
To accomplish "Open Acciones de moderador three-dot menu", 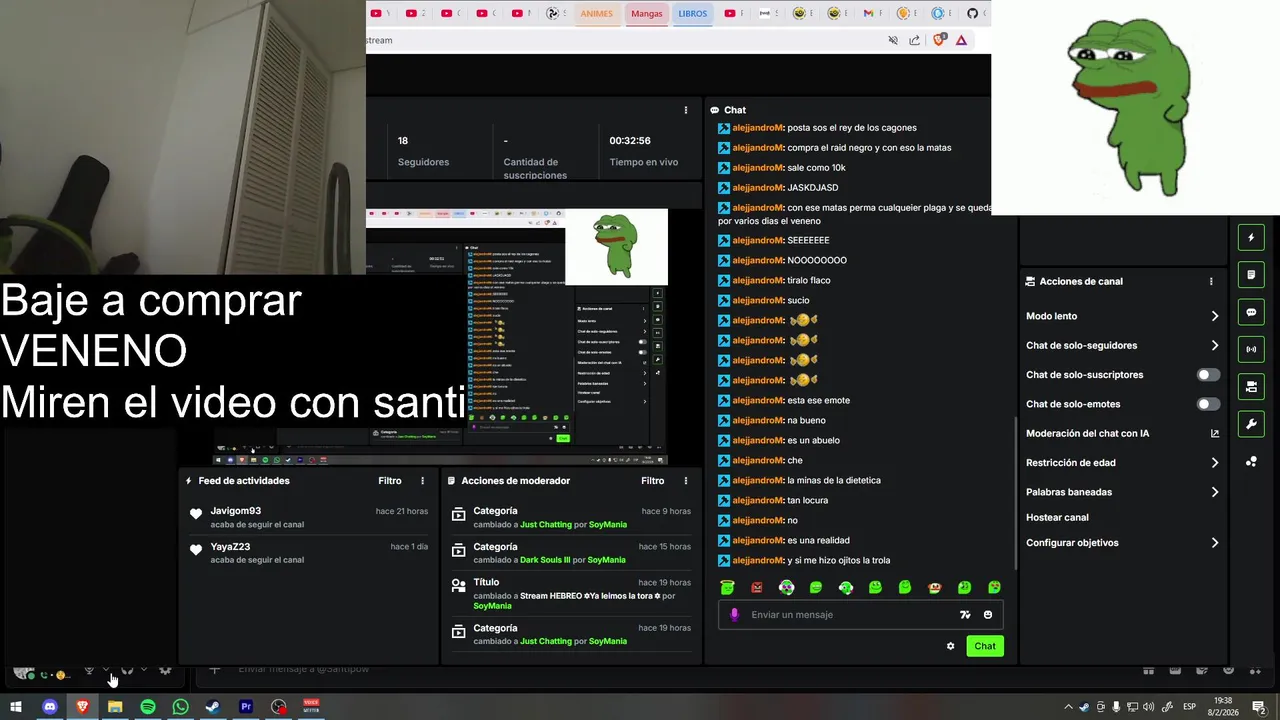I will click(x=686, y=481).
